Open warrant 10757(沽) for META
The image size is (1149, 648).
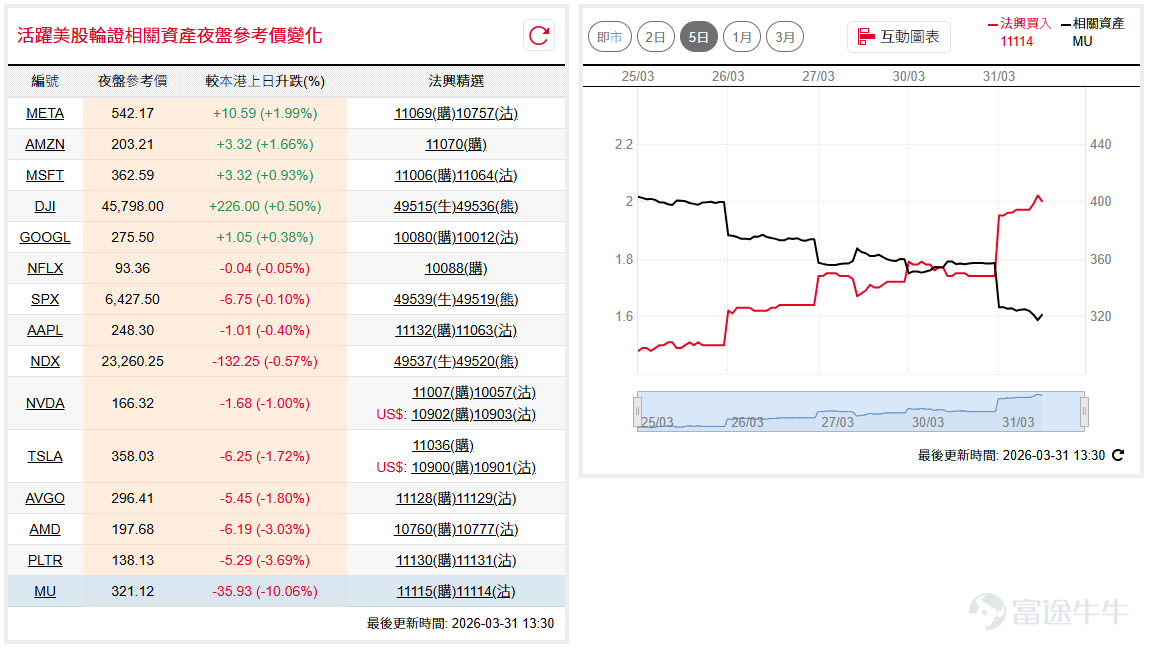pyautogui.click(x=487, y=114)
